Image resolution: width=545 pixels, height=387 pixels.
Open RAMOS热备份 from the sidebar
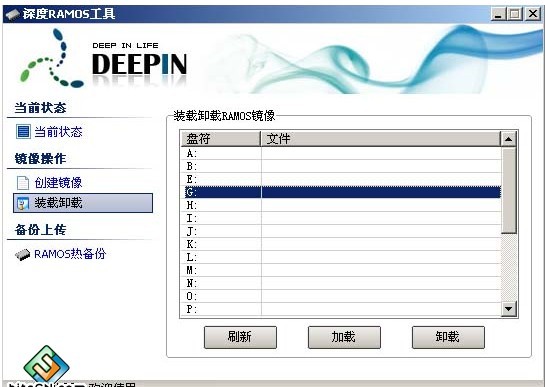pos(70,254)
